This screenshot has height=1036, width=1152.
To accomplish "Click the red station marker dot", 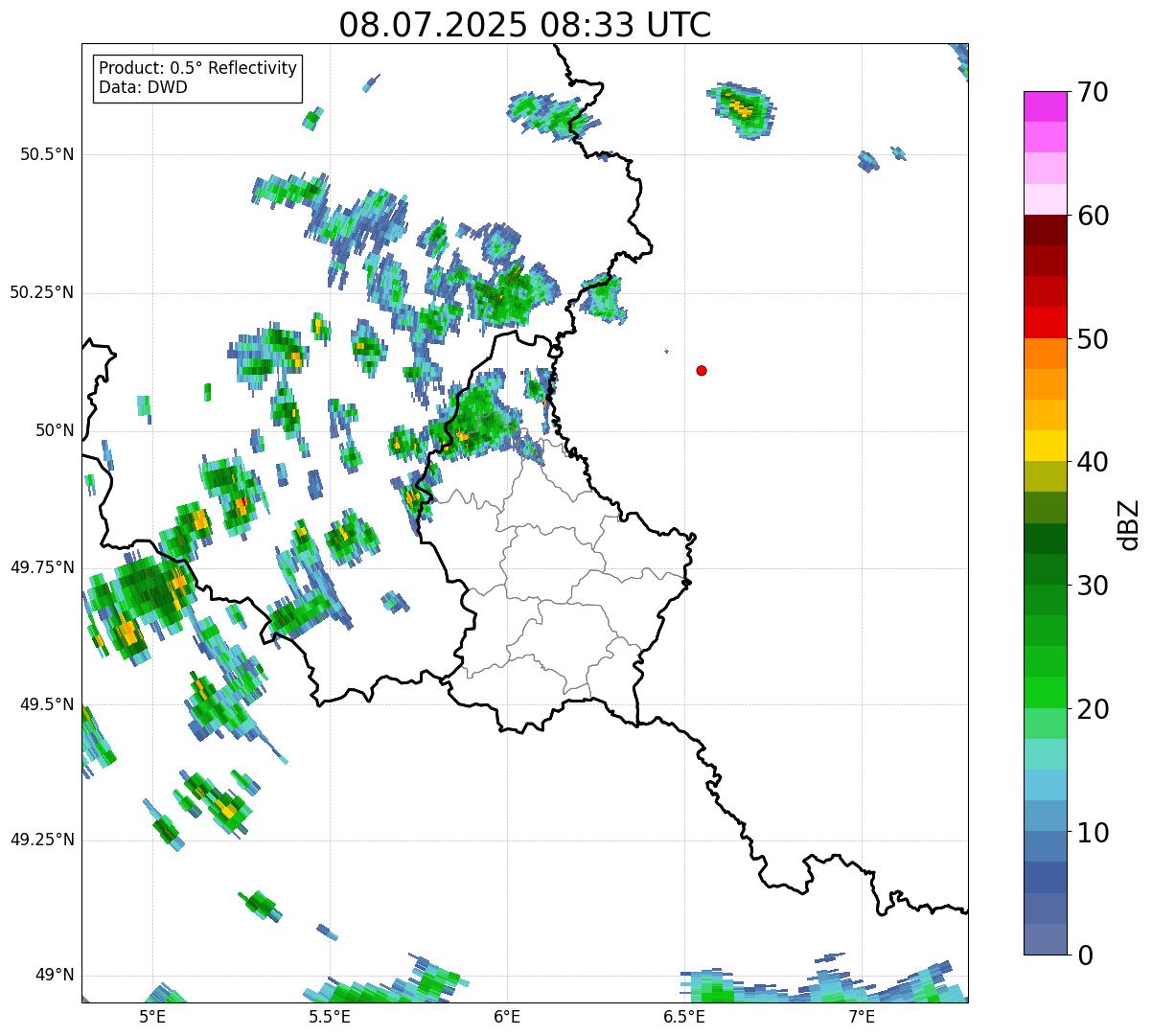I will 702,371.
